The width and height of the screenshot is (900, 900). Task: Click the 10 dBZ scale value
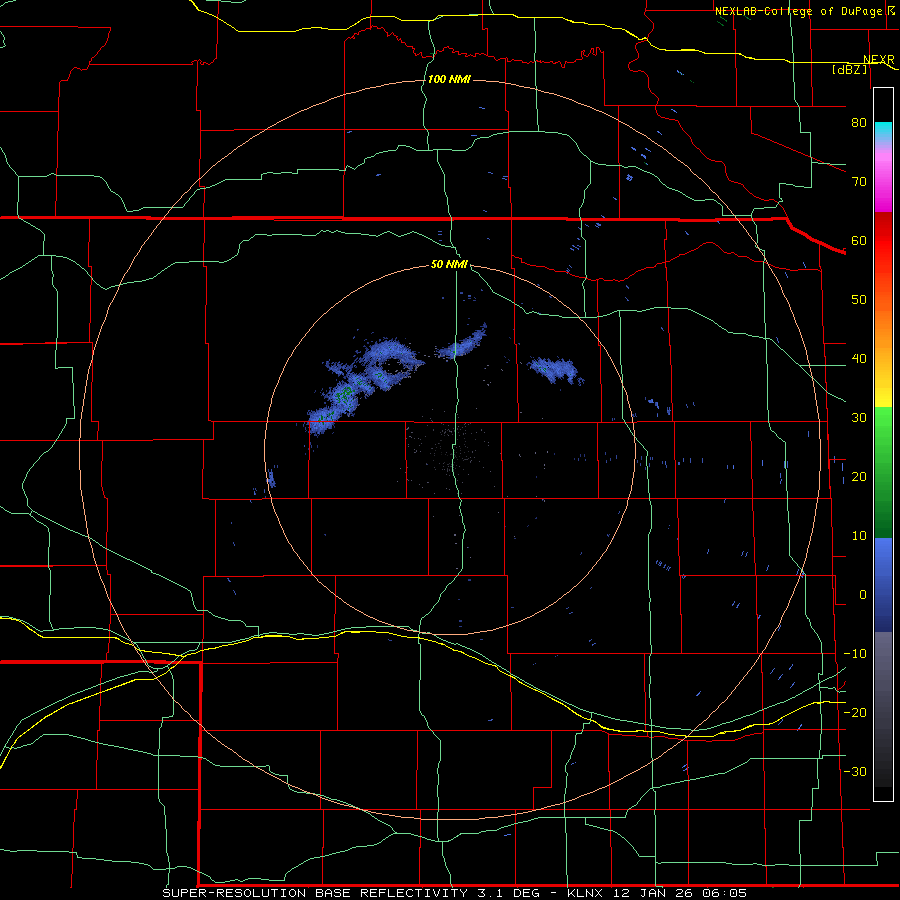859,536
